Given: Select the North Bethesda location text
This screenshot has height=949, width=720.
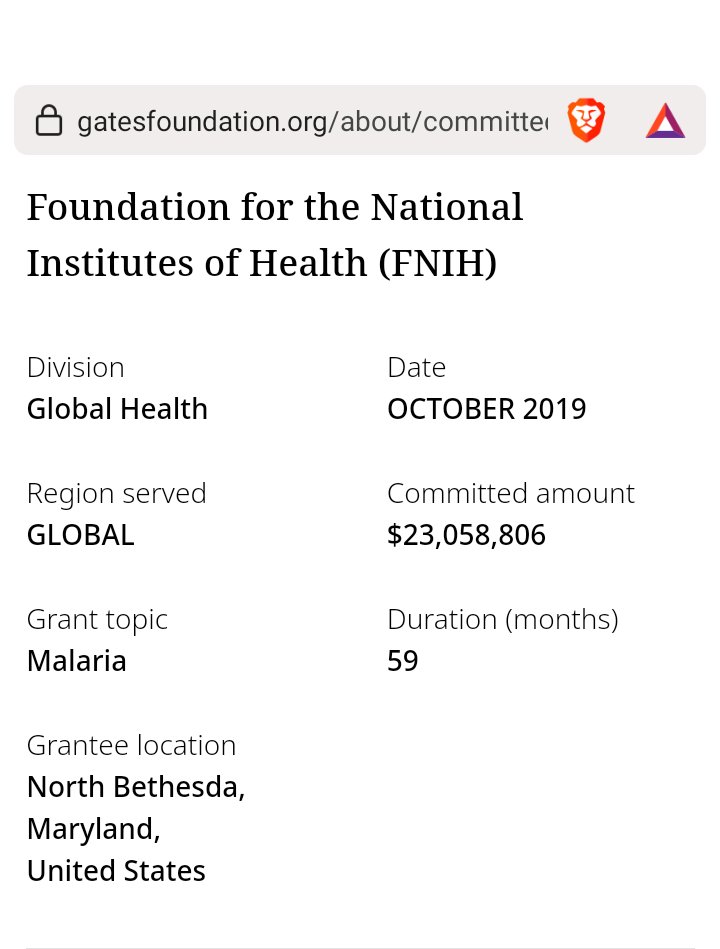Looking at the screenshot, I should (x=136, y=787).
